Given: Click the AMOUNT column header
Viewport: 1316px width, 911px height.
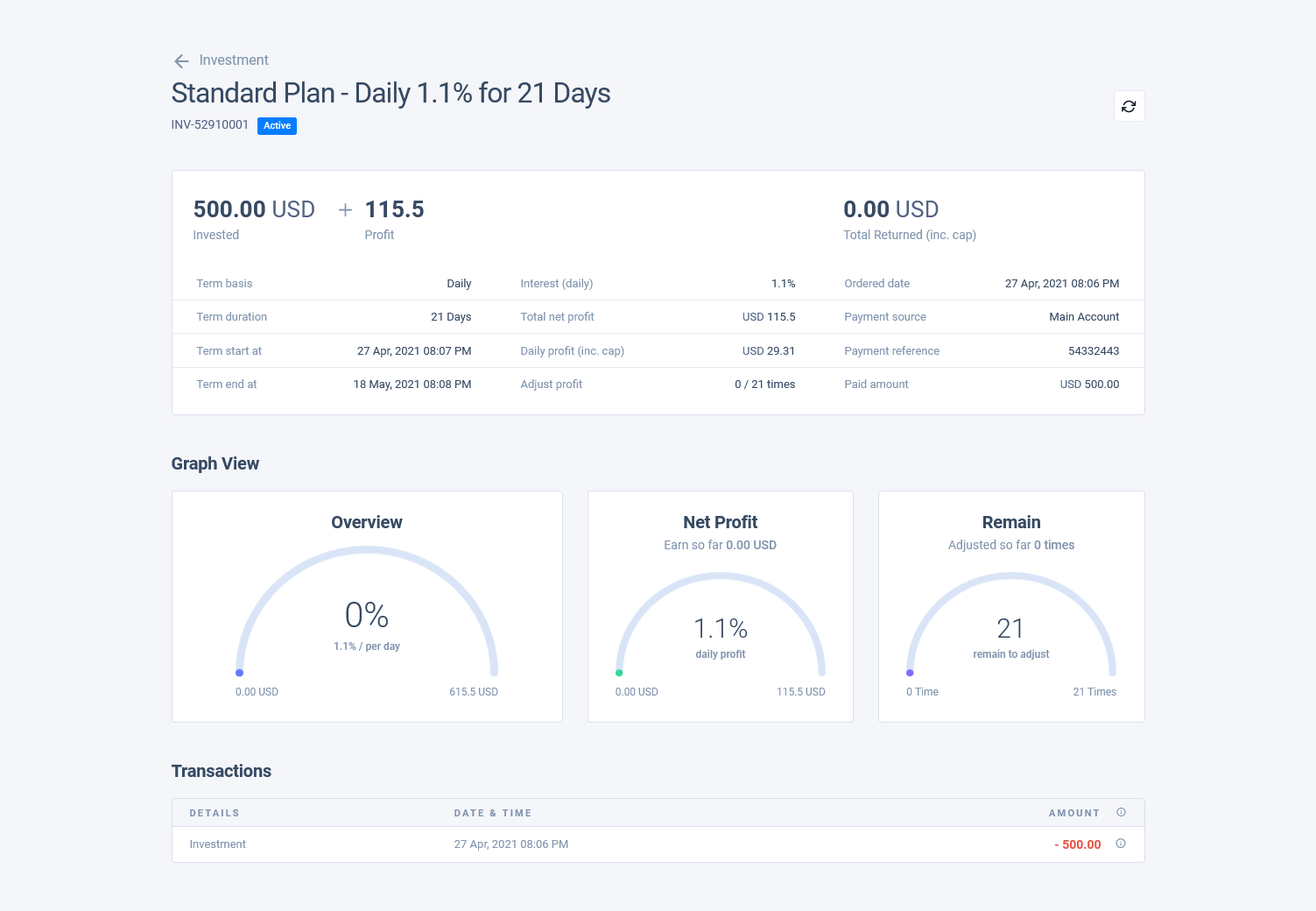Looking at the screenshot, I should tap(1074, 813).
